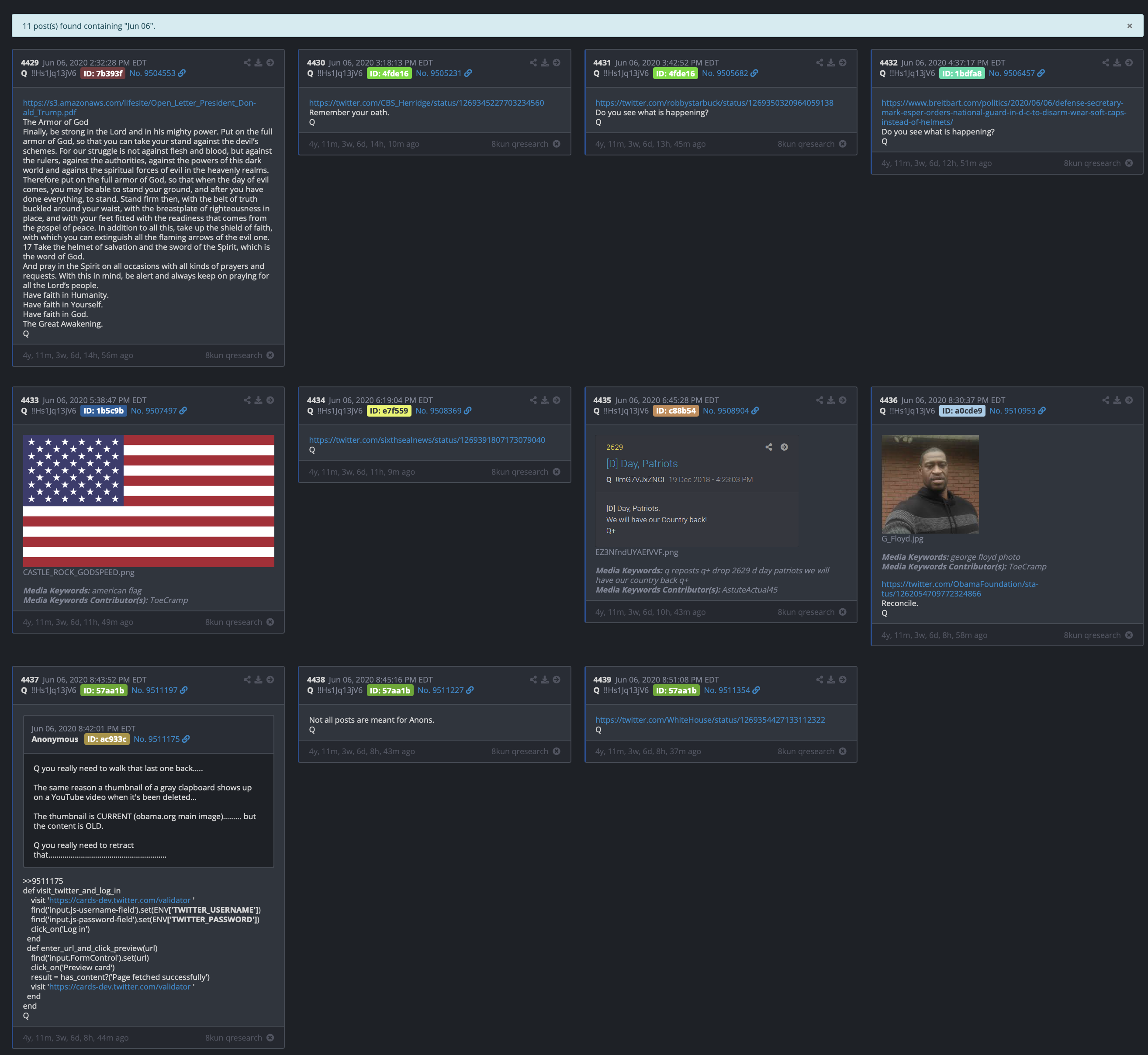Click ID: c88b54 badge

coord(676,410)
